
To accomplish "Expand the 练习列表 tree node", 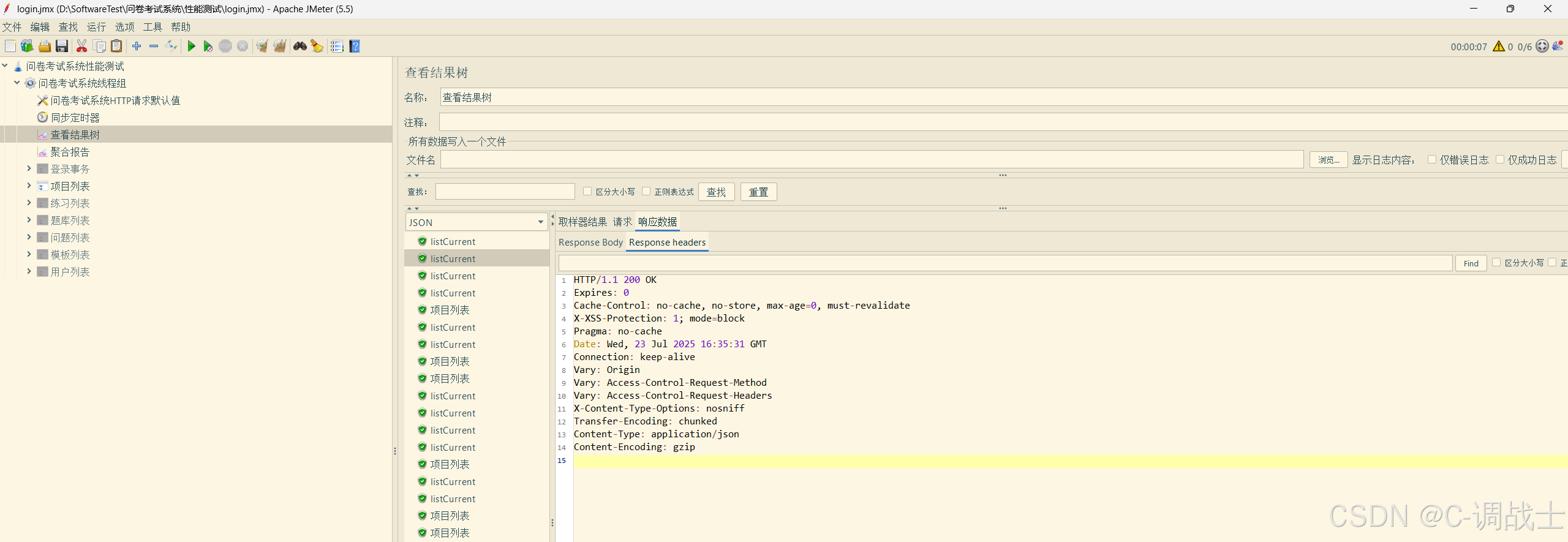I will coord(29,203).
